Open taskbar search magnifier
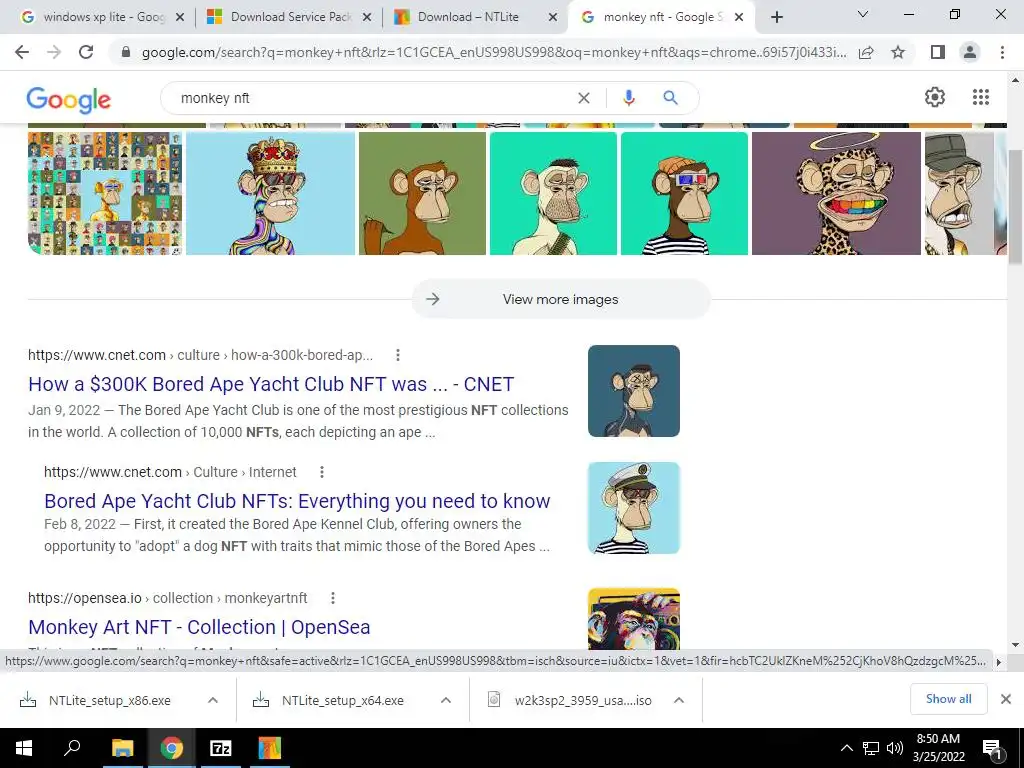Image resolution: width=1024 pixels, height=768 pixels. tap(72, 748)
